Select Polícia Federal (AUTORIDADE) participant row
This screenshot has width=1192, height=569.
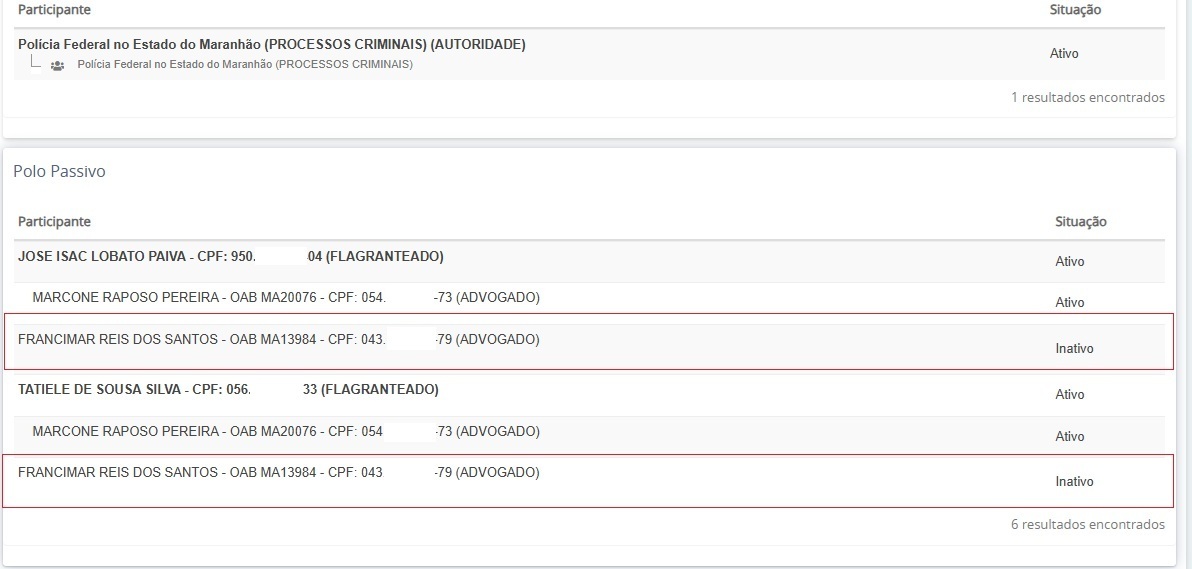(271, 44)
